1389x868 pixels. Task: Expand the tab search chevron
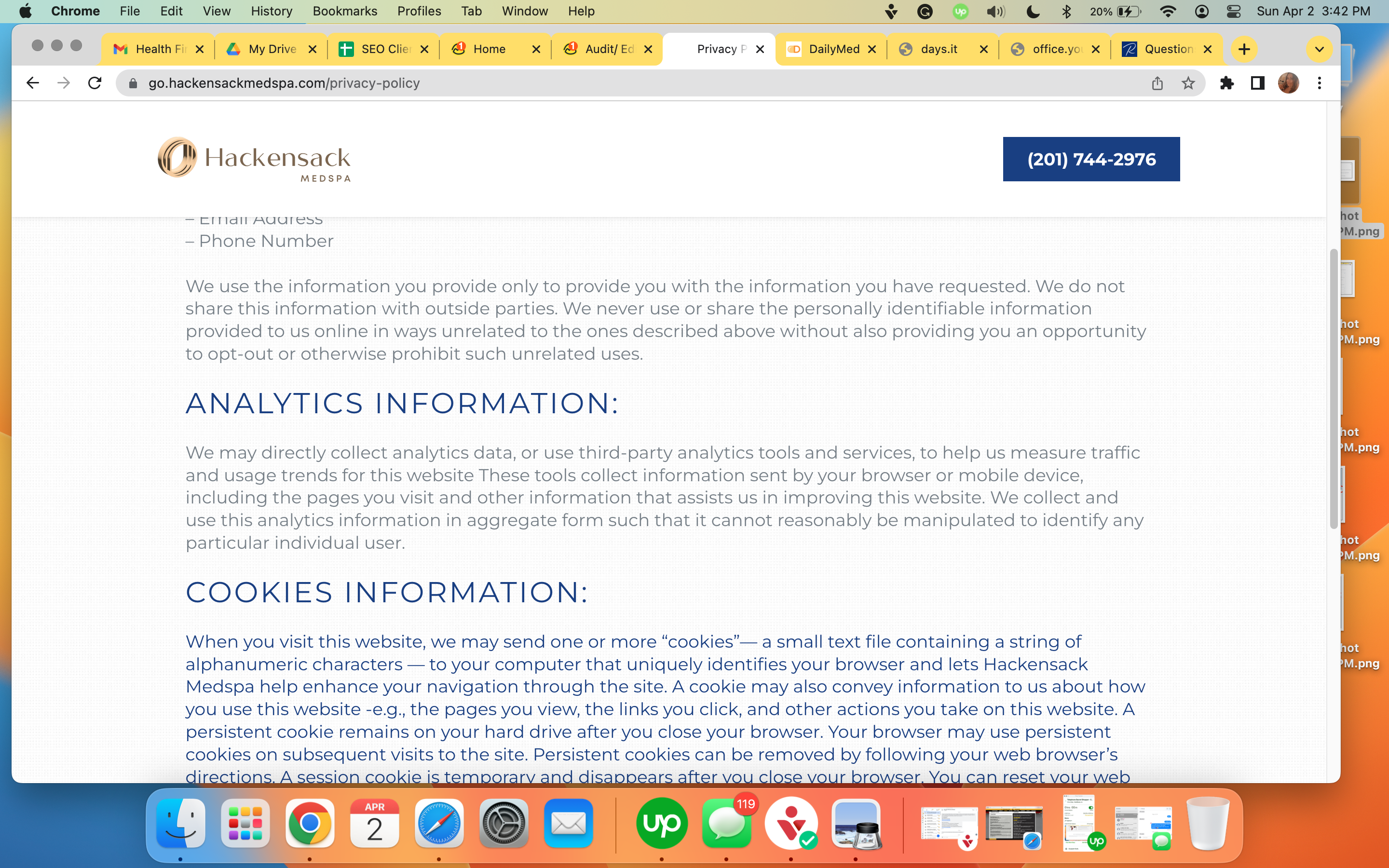[x=1319, y=49]
